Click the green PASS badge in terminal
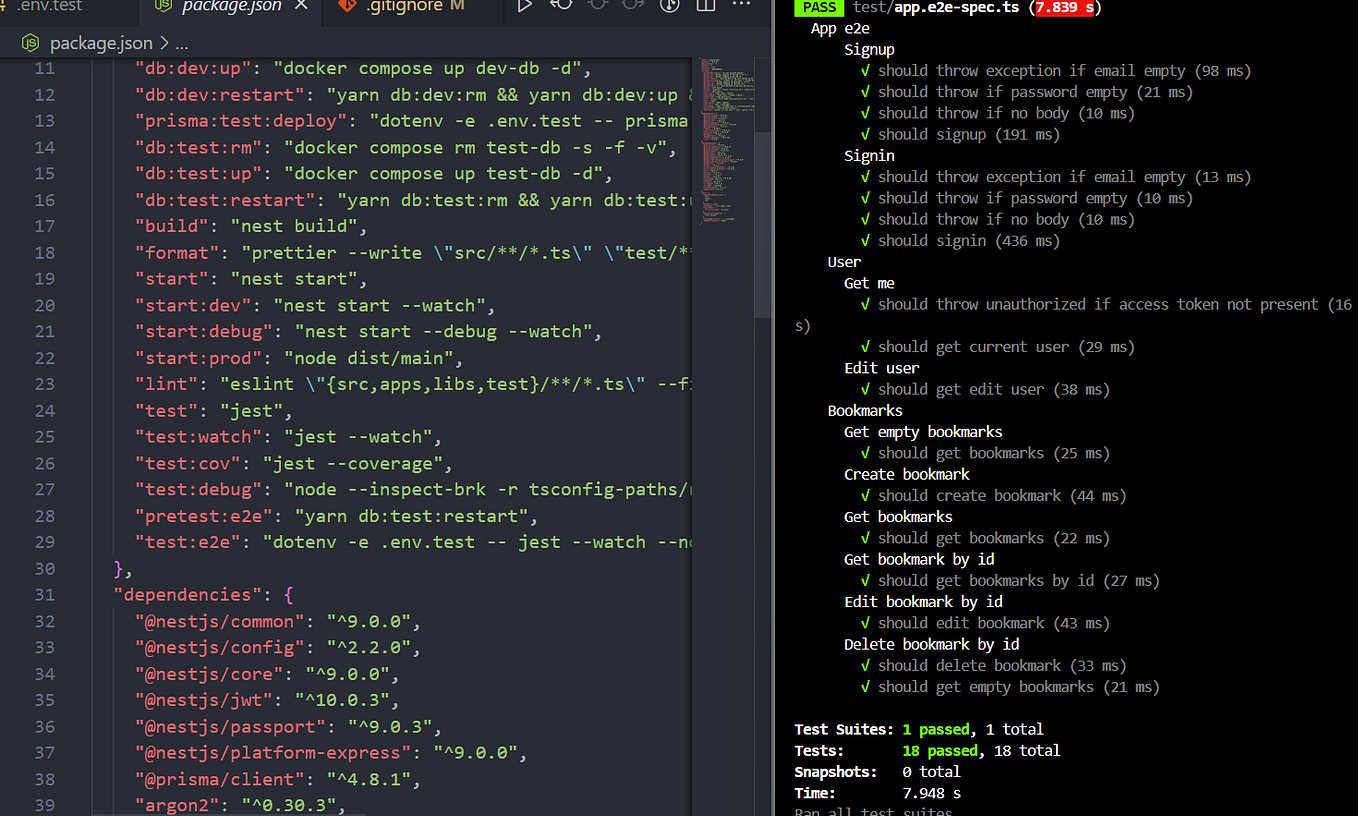The width and height of the screenshot is (1358, 816). click(x=818, y=8)
